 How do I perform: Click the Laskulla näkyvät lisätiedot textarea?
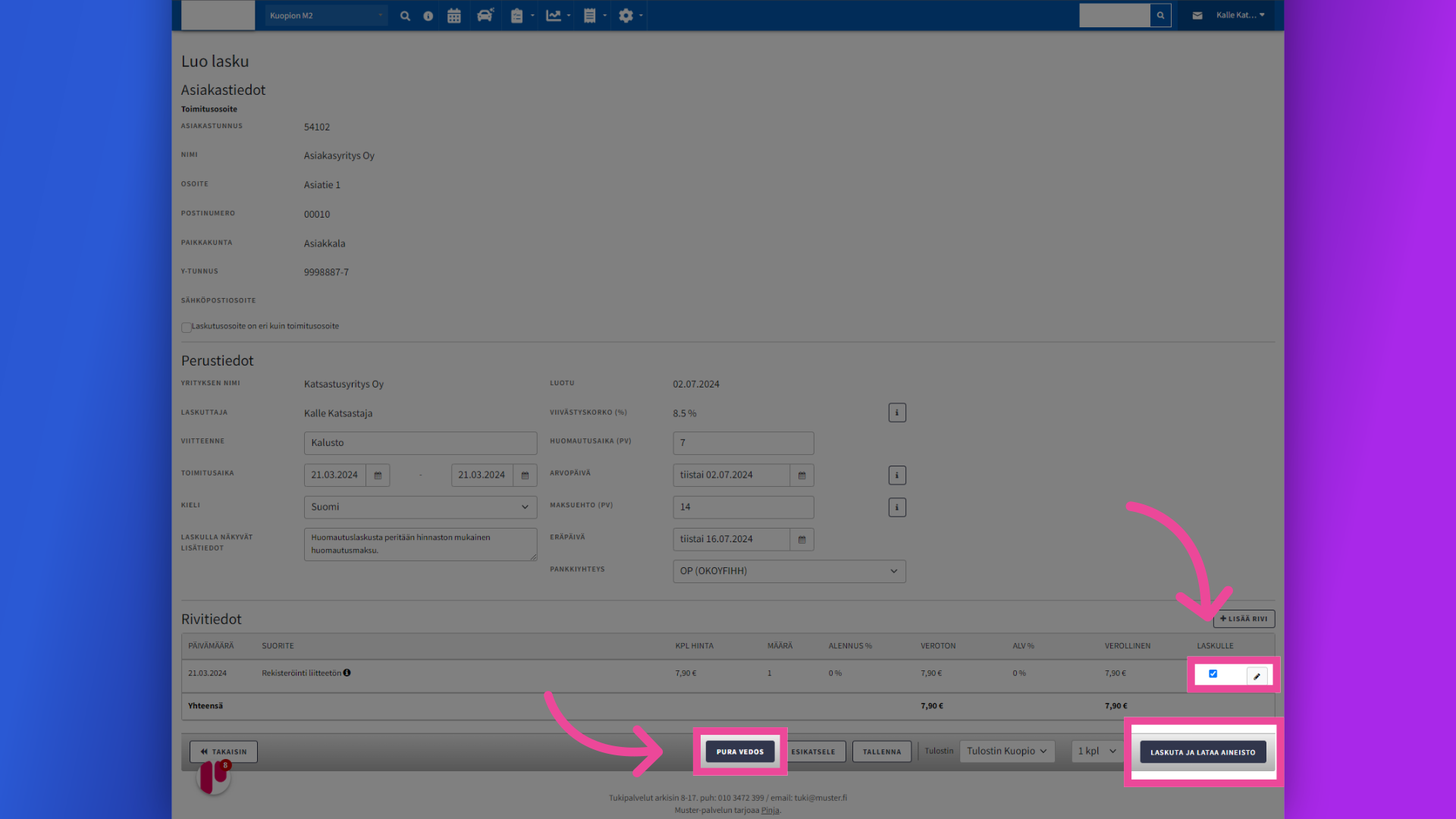[420, 544]
